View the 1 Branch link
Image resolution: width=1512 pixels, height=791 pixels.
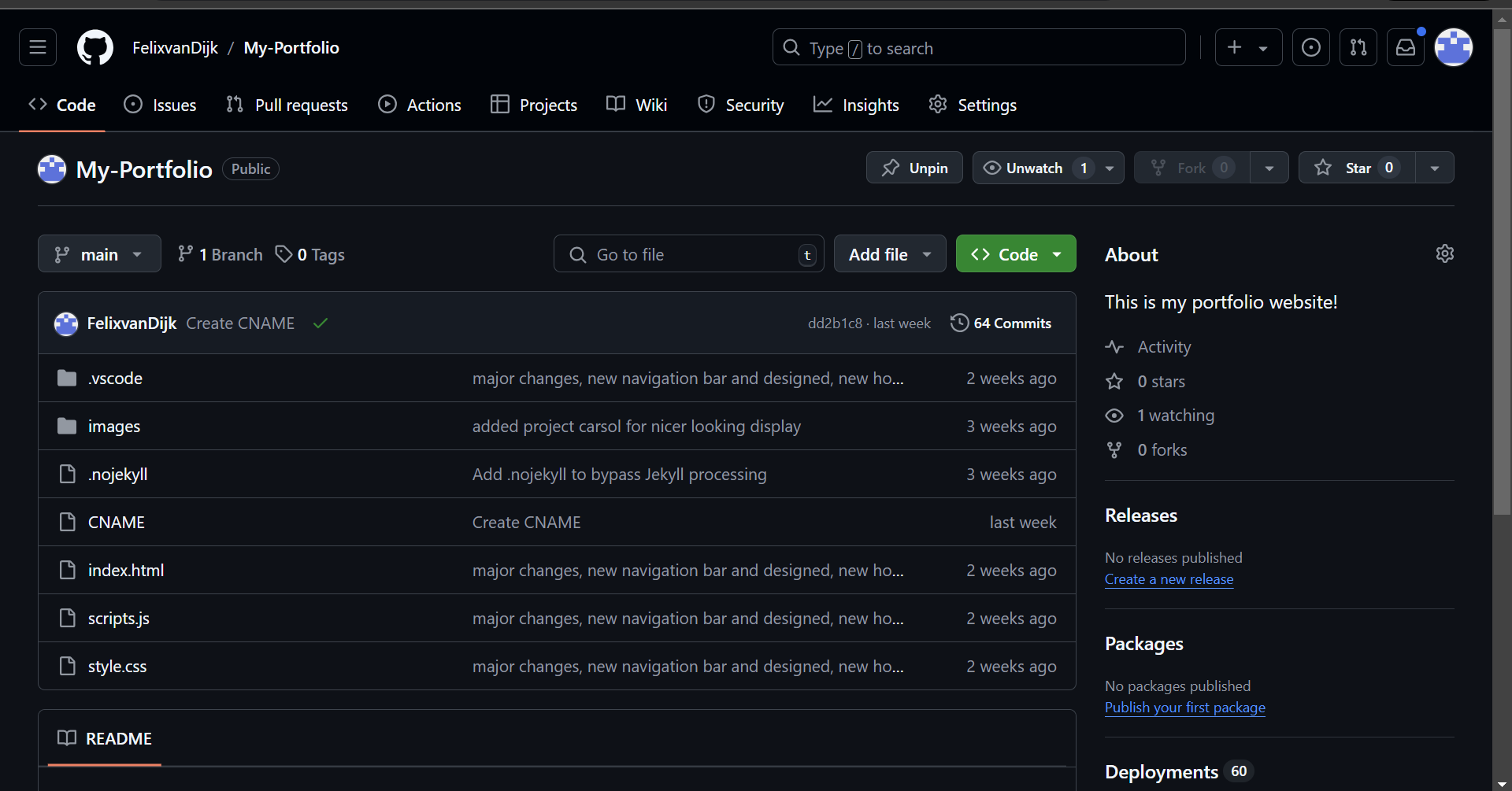[220, 254]
